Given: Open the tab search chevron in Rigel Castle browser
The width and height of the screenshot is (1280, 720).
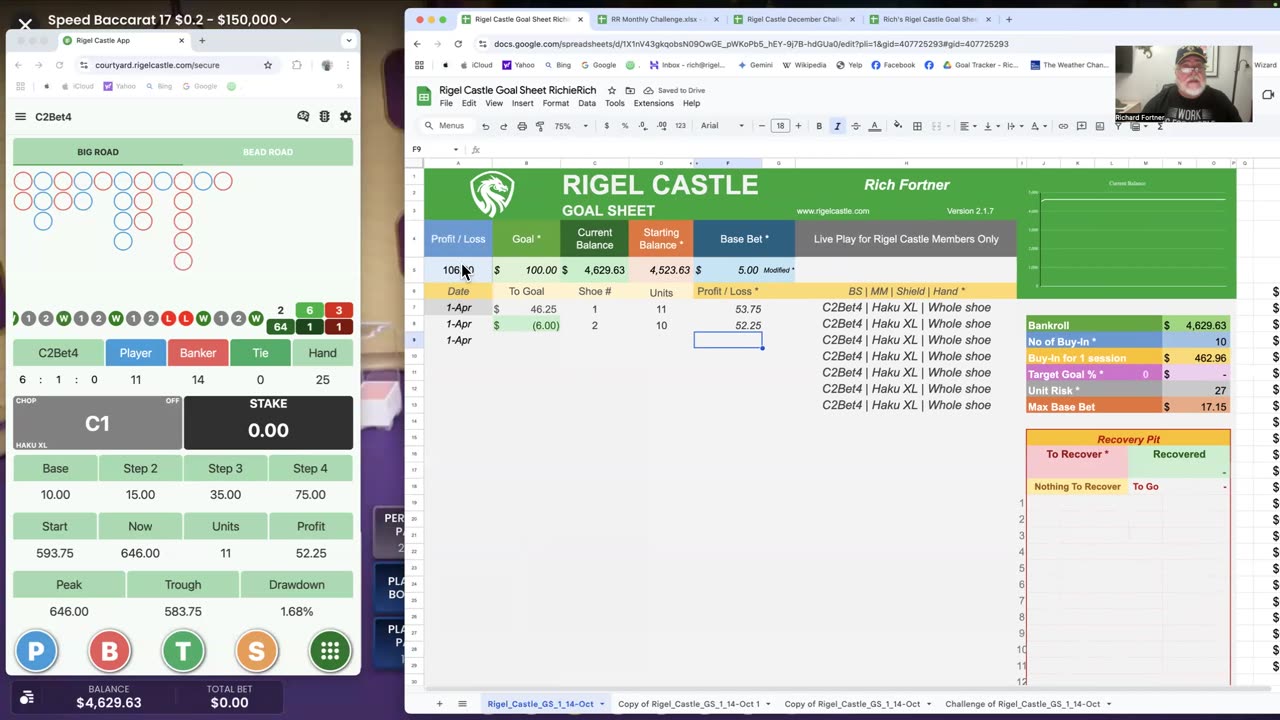Looking at the screenshot, I should (x=348, y=41).
